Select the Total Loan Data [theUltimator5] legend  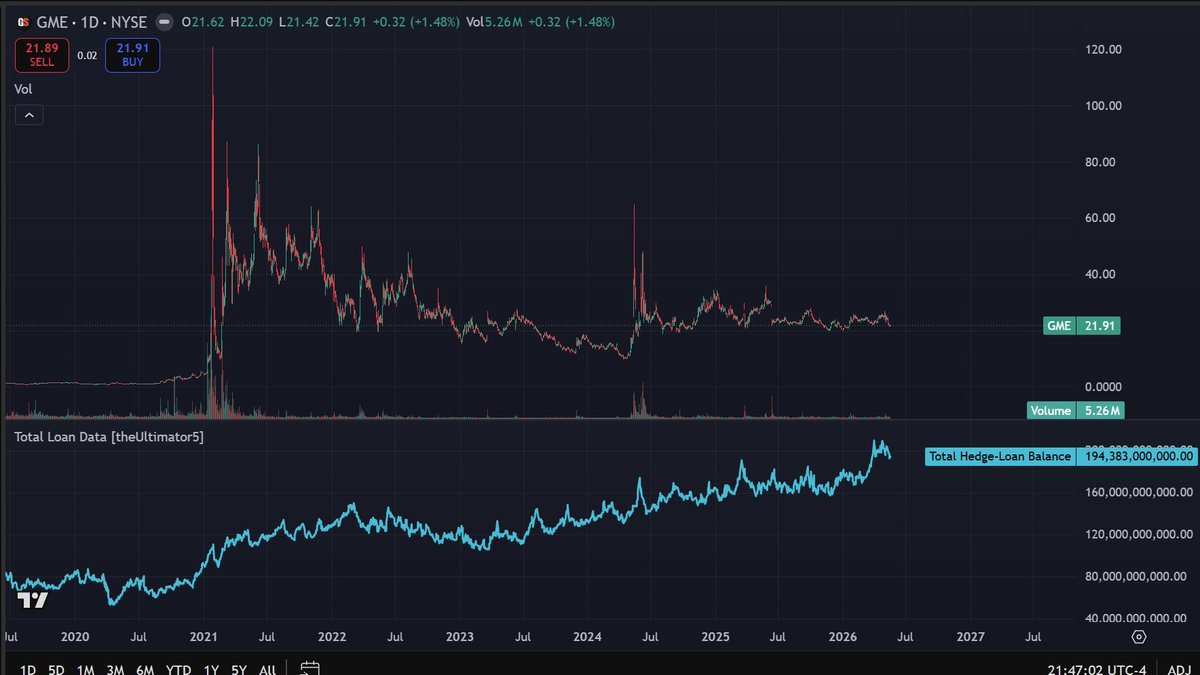(x=108, y=436)
